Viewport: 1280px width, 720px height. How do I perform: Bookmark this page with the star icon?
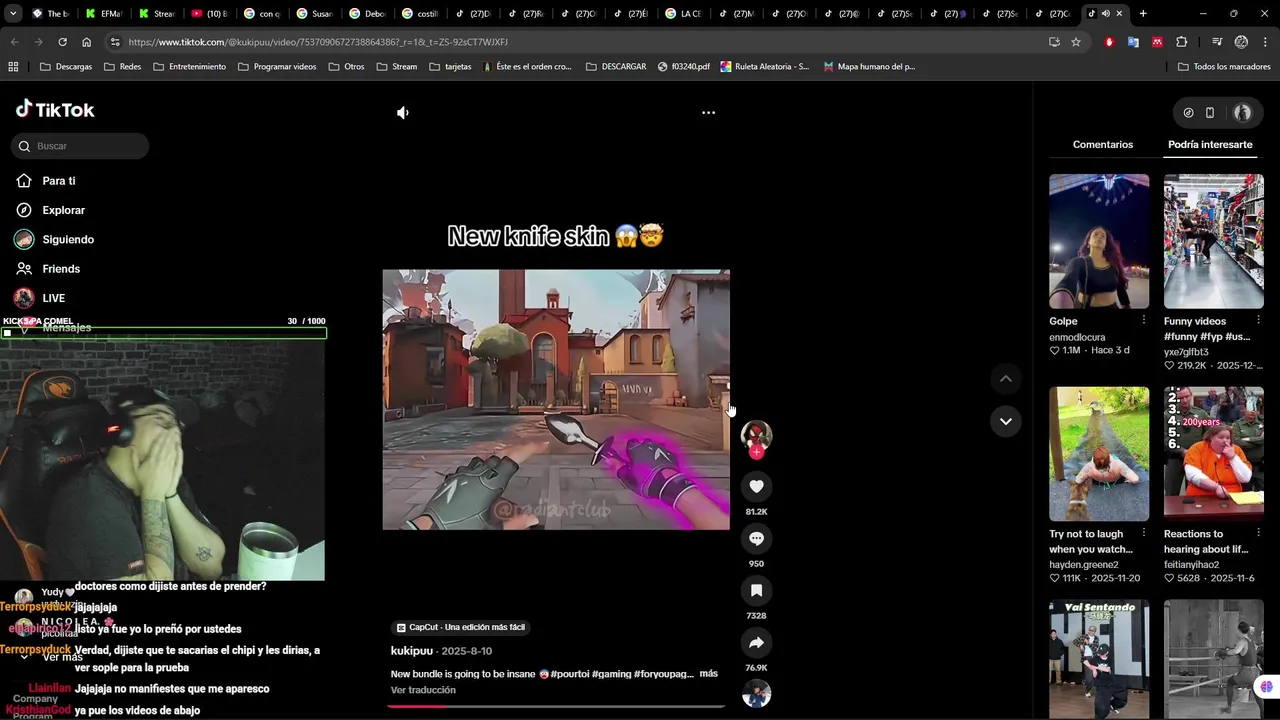(x=1076, y=42)
